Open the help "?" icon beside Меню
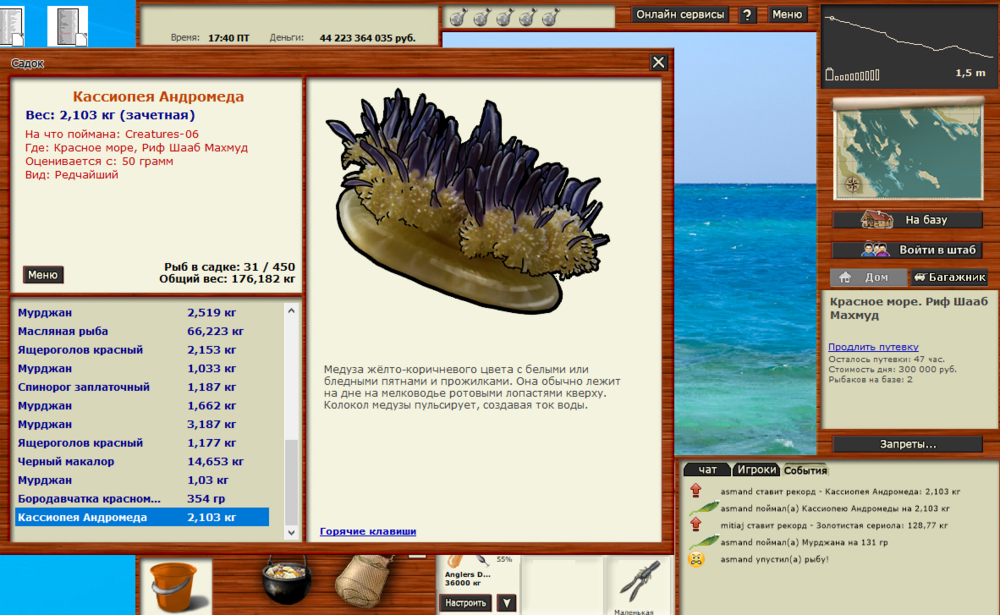 (x=746, y=14)
